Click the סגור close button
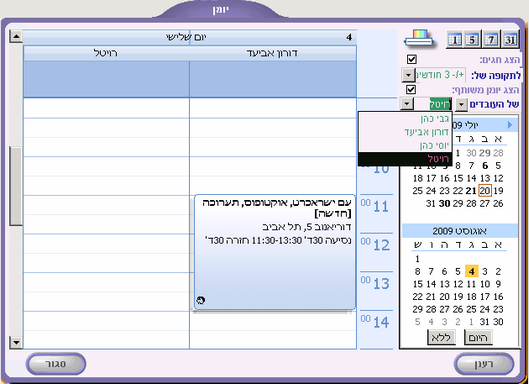The image size is (529, 384). pos(56,364)
